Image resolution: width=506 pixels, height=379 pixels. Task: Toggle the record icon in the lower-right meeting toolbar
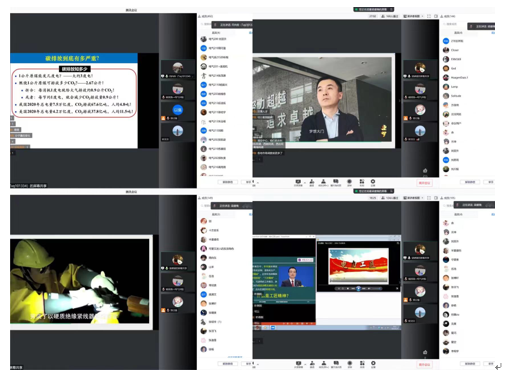350,363
